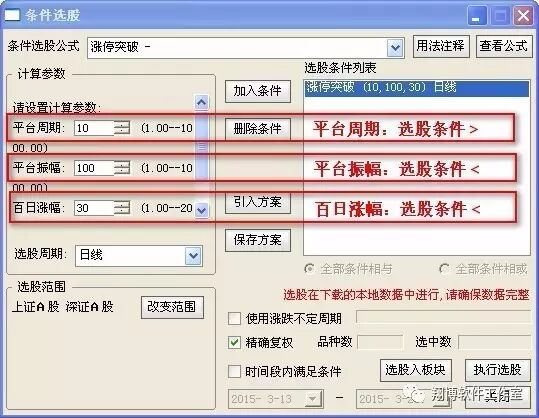Click the 保存方案 button
Viewport: 539px width, 418px height.
(258, 240)
